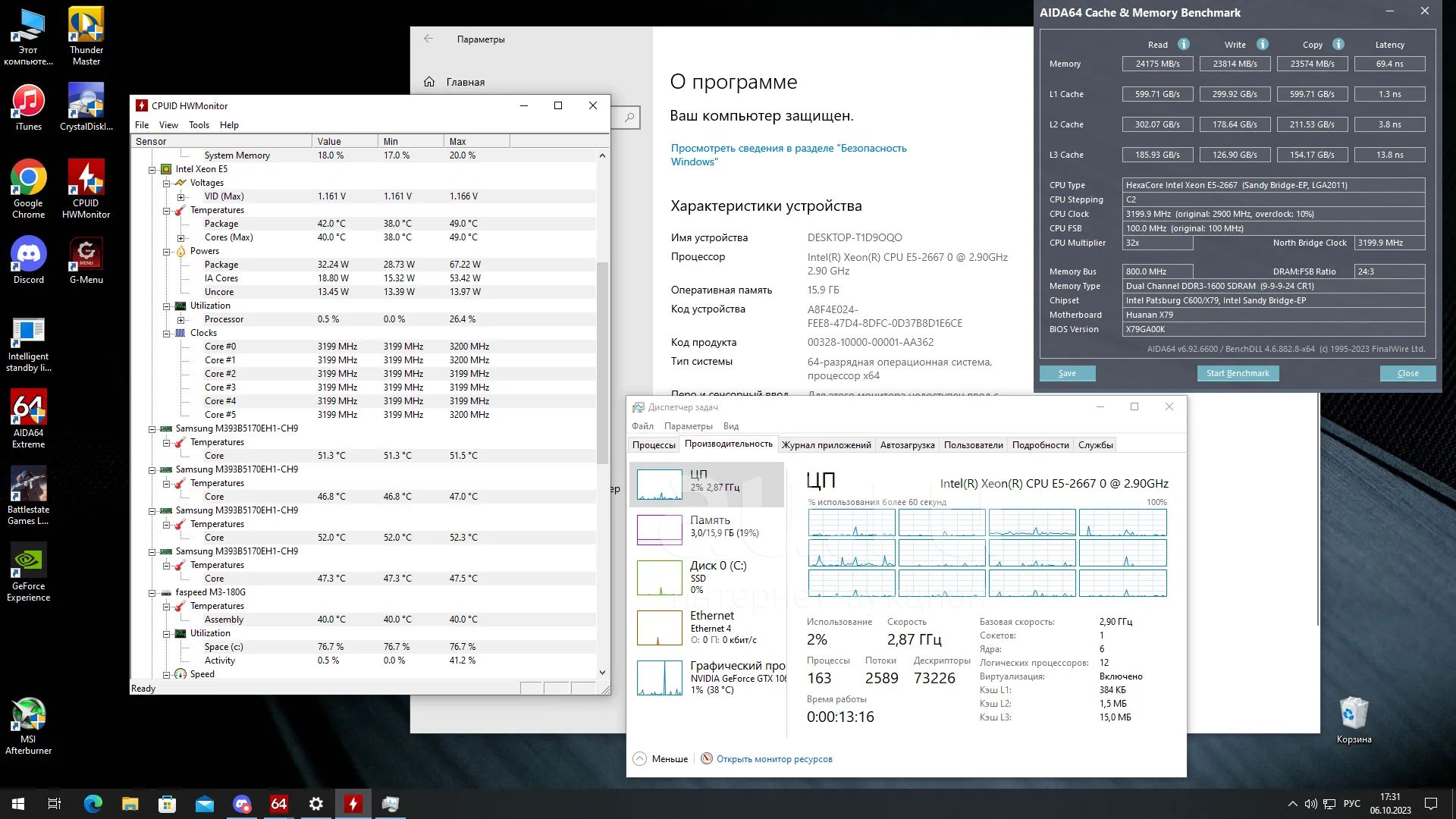Viewport: 1456px width, 819px height.
Task: Open Intelligent standby list desktop icon
Action: point(28,345)
